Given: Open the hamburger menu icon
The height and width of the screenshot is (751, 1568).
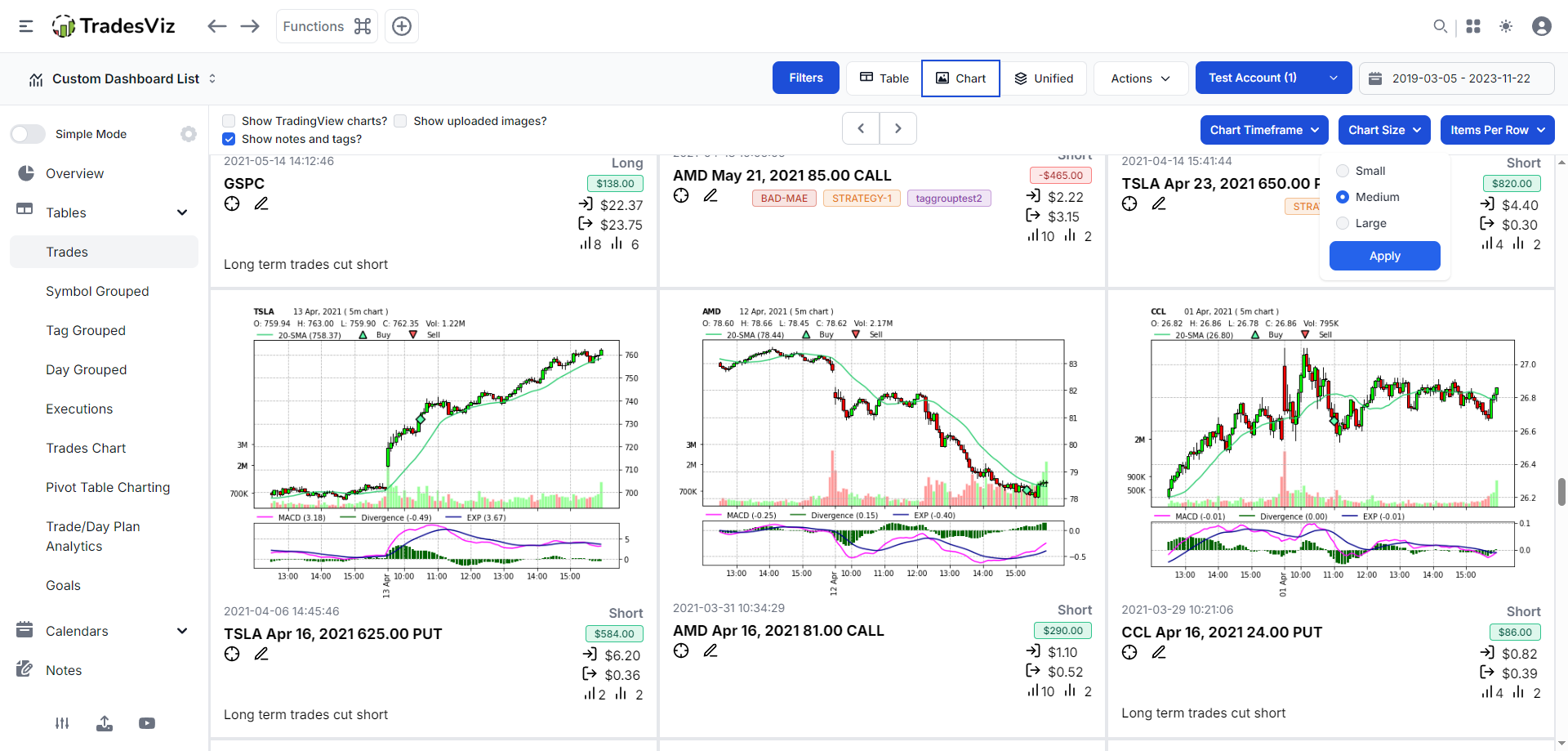Looking at the screenshot, I should coord(26,26).
